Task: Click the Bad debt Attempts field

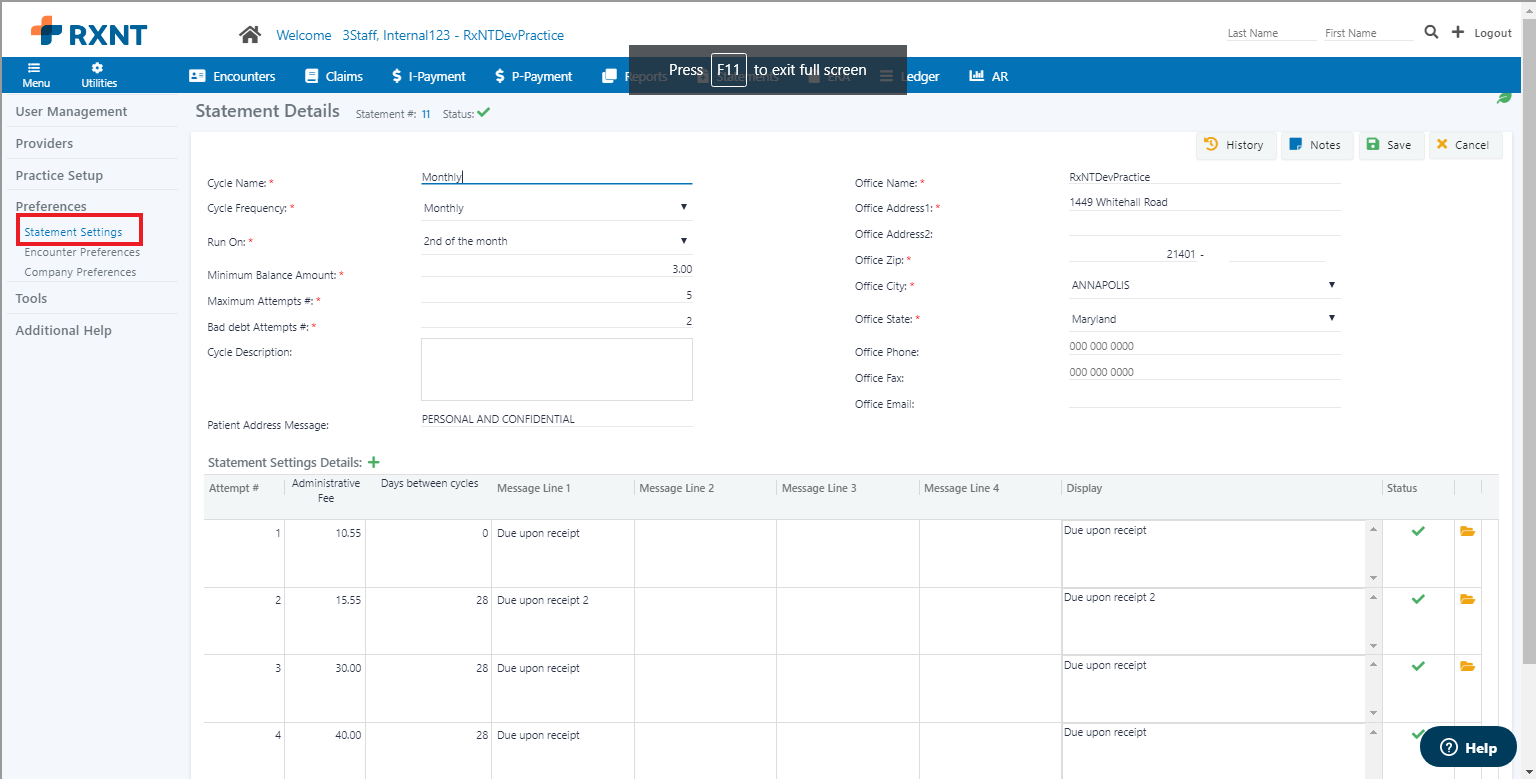Action: pos(557,321)
